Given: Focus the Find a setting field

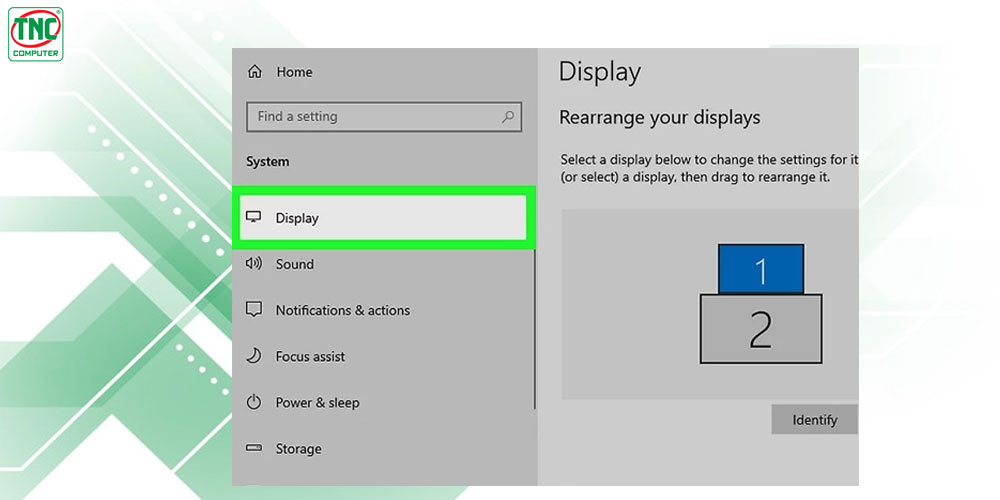Looking at the screenshot, I should (x=384, y=117).
